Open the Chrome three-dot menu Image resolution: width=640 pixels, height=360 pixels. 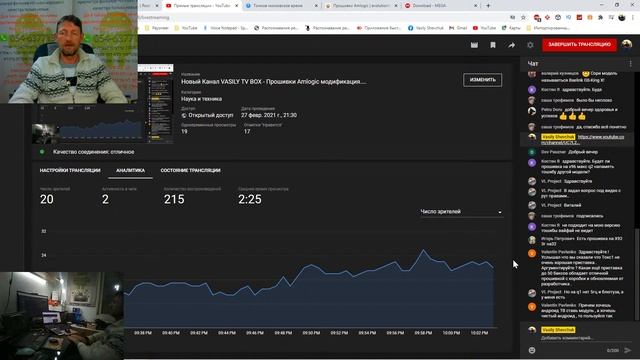pos(633,18)
